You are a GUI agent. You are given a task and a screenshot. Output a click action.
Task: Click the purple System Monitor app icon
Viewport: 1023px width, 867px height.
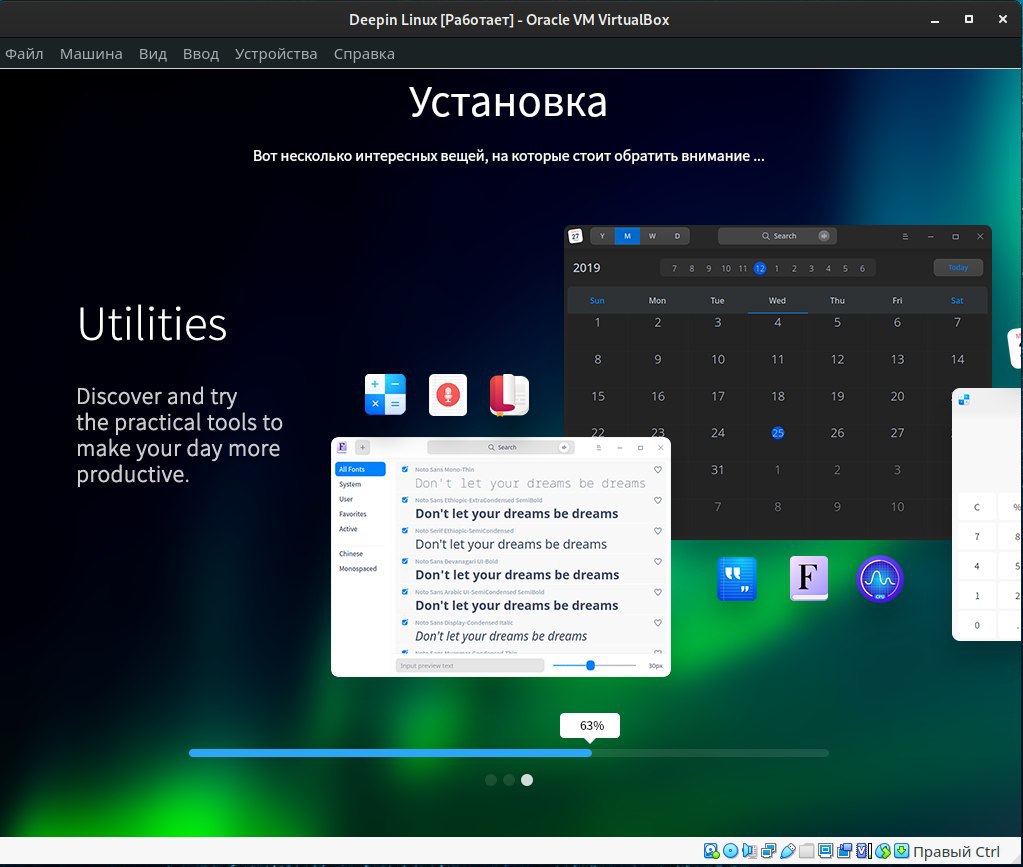(879, 579)
